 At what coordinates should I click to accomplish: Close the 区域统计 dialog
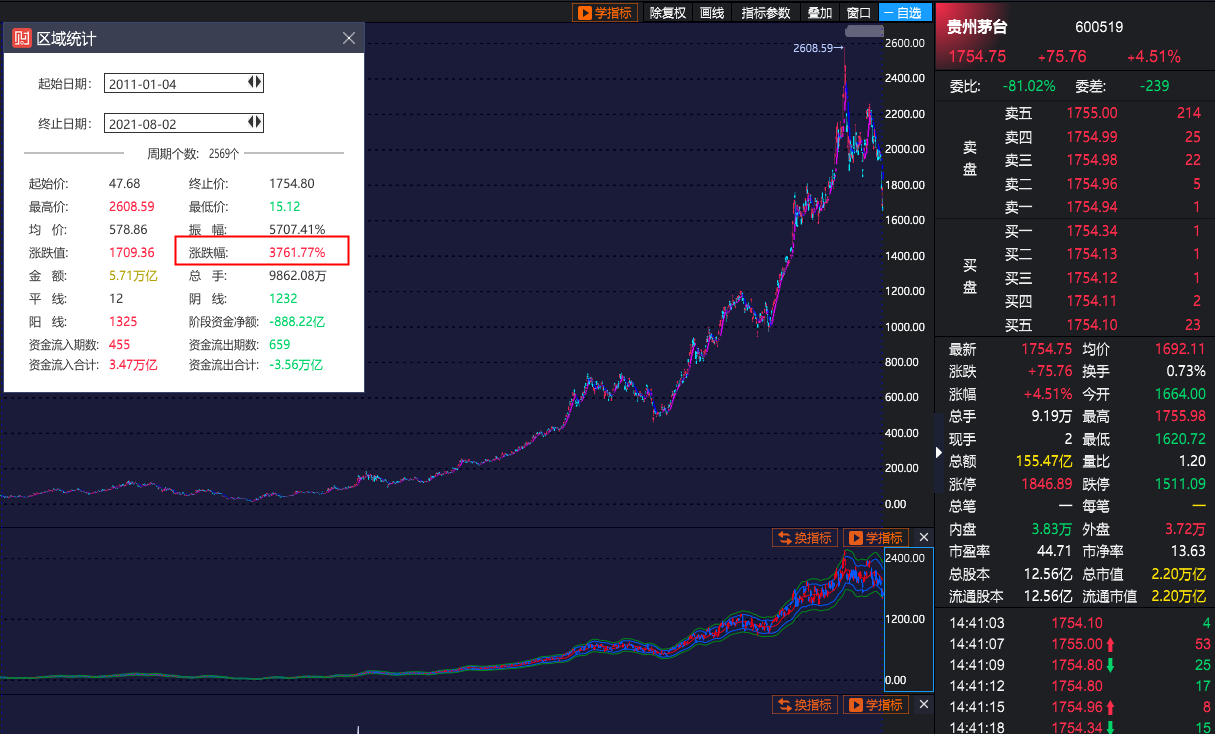(x=349, y=38)
